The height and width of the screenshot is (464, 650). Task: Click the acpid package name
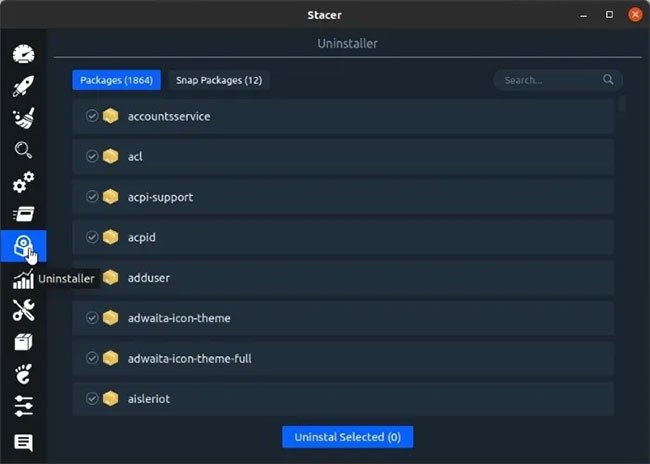coord(142,238)
